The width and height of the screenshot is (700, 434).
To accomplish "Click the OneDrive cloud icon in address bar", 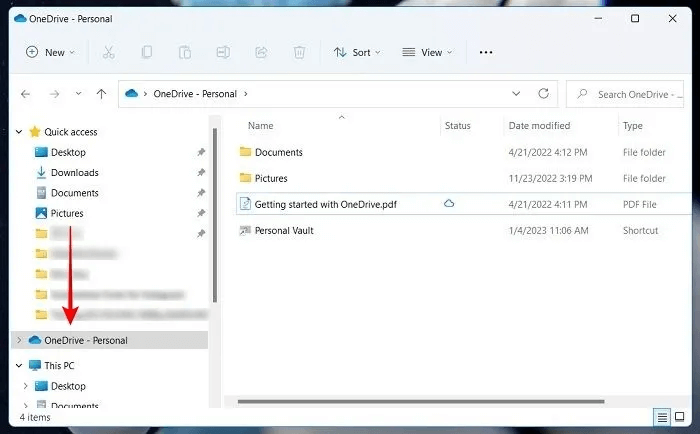I will (131, 93).
